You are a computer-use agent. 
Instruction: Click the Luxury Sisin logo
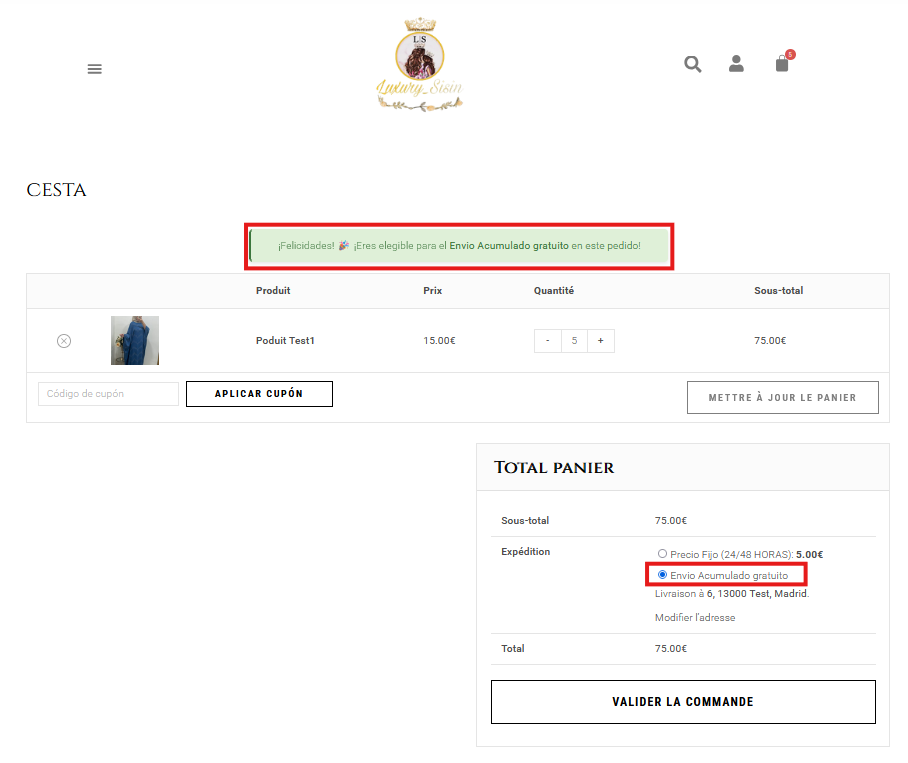(418, 65)
